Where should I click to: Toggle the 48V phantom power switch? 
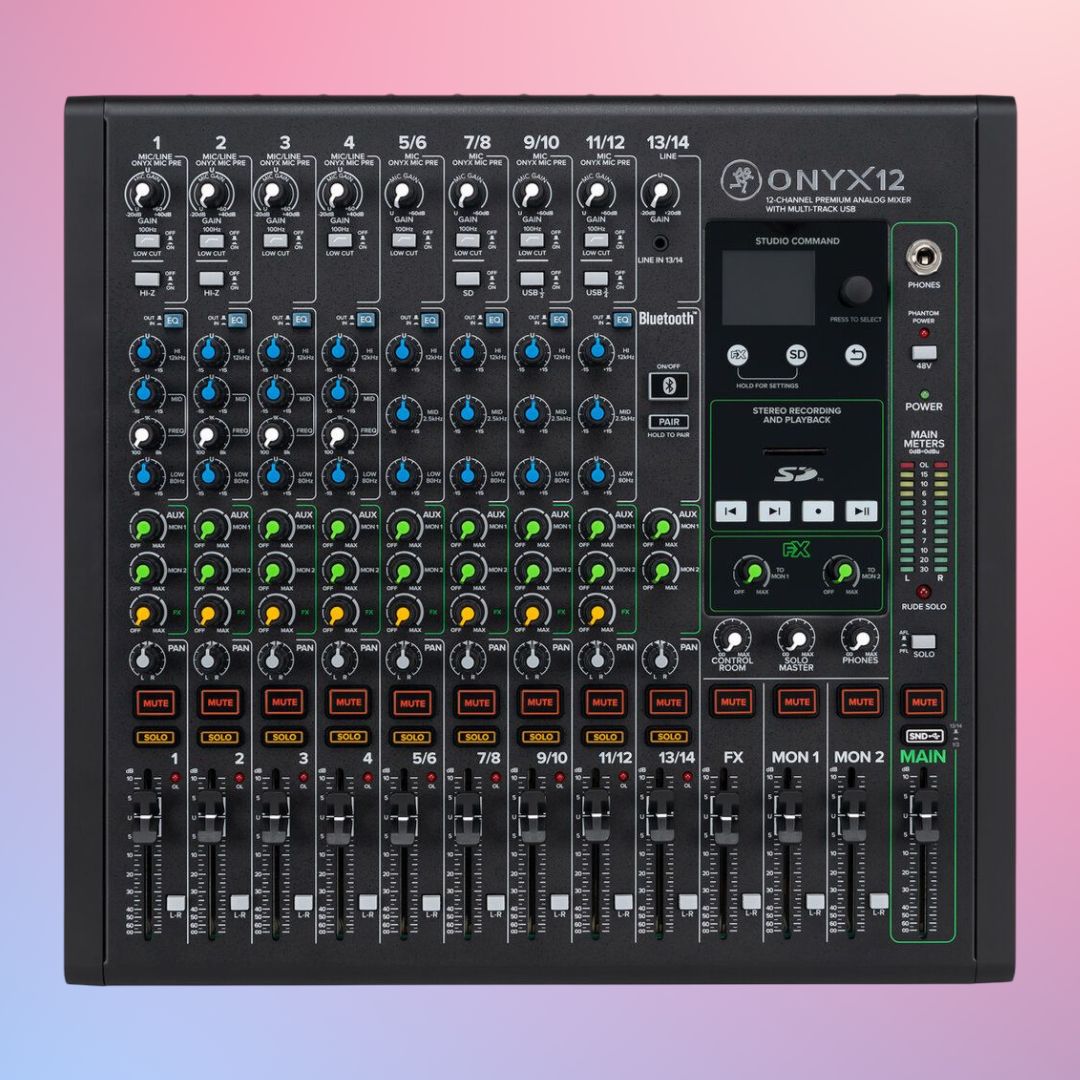[x=924, y=354]
